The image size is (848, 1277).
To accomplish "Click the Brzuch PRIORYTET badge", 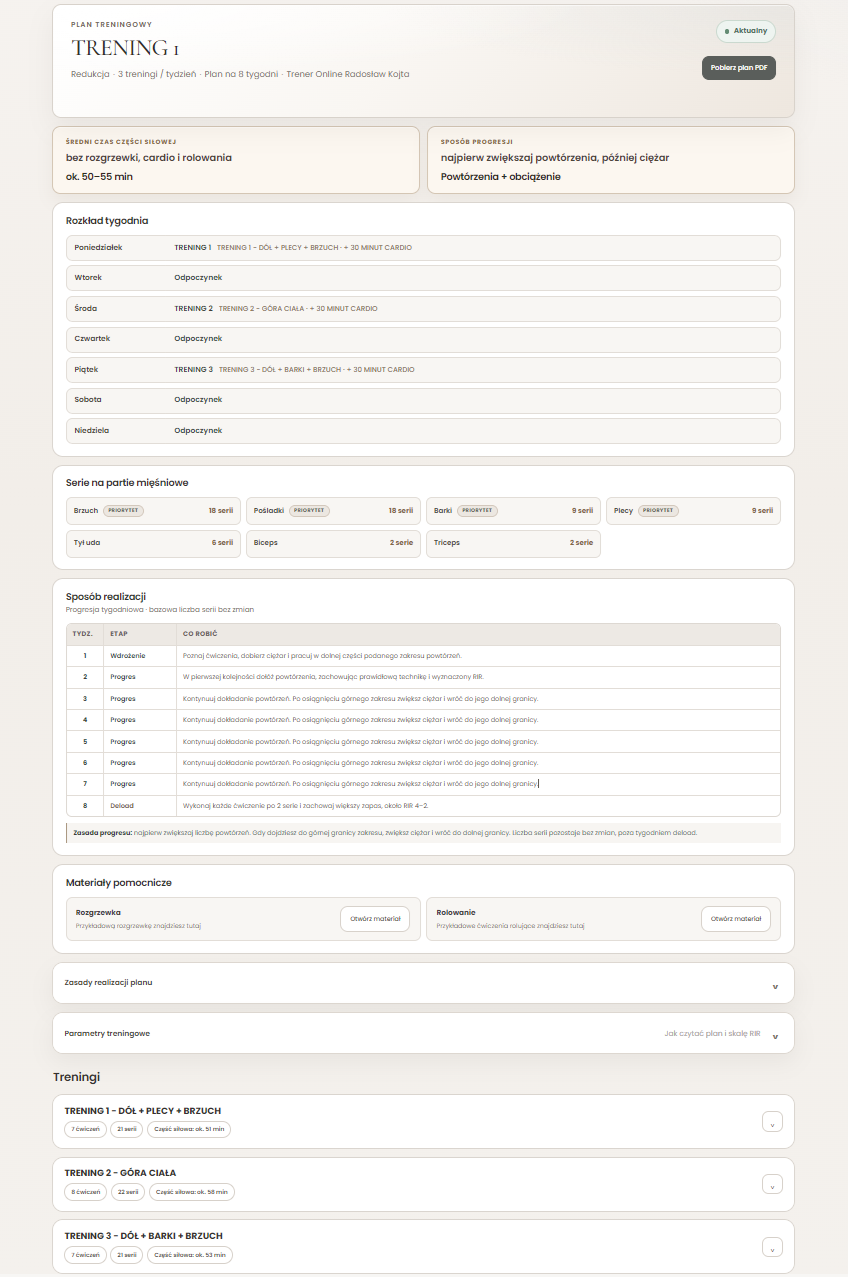I will (x=124, y=510).
